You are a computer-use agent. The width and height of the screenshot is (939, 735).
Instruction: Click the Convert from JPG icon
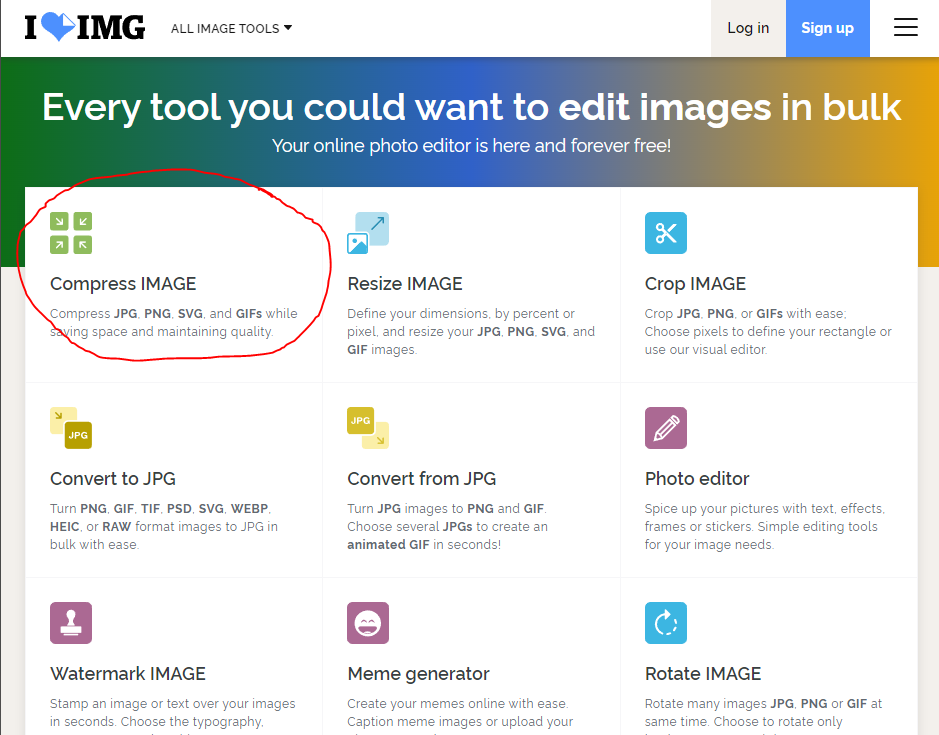pyautogui.click(x=368, y=428)
